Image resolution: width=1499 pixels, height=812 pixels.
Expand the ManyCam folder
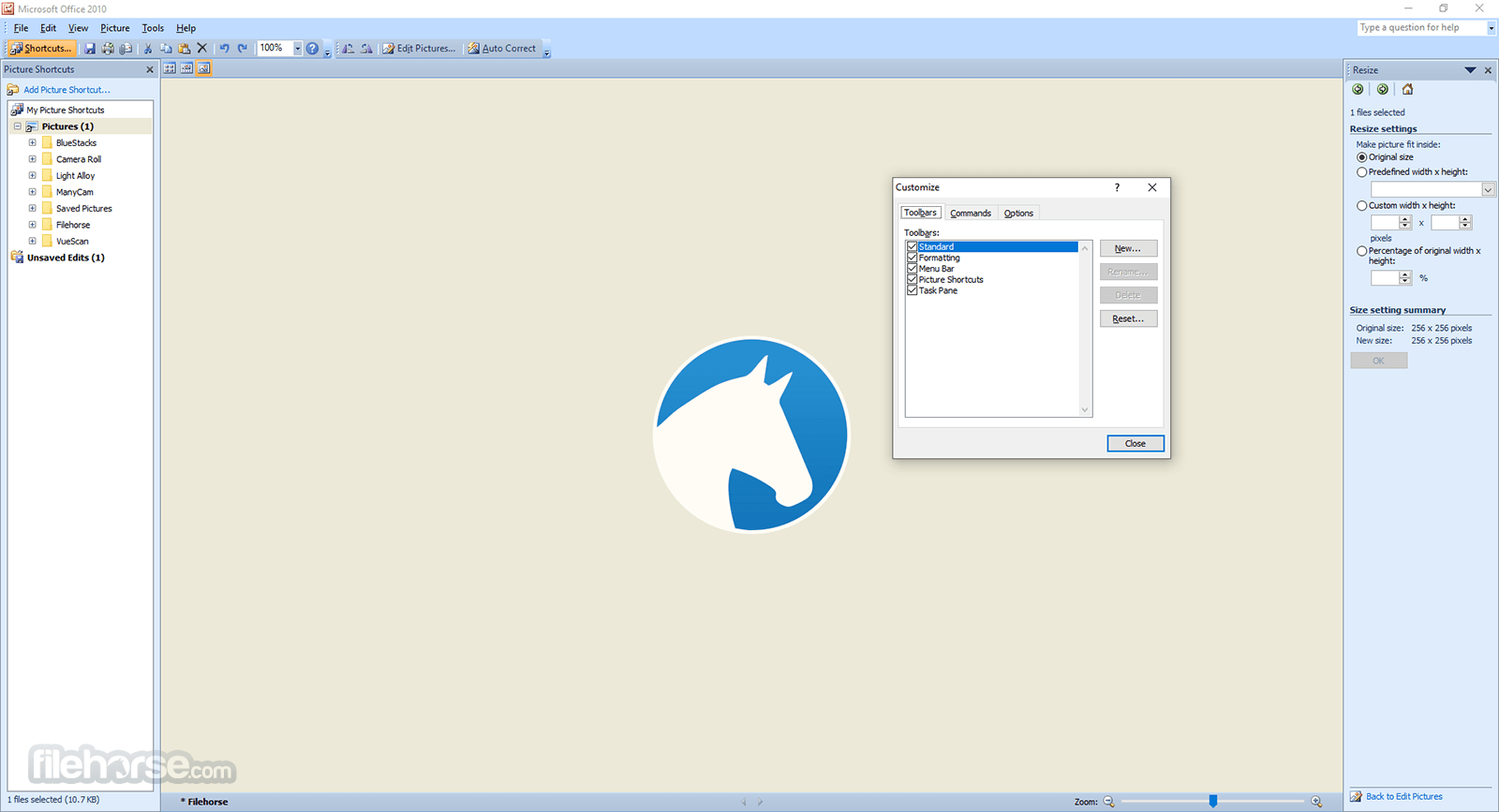tap(32, 192)
